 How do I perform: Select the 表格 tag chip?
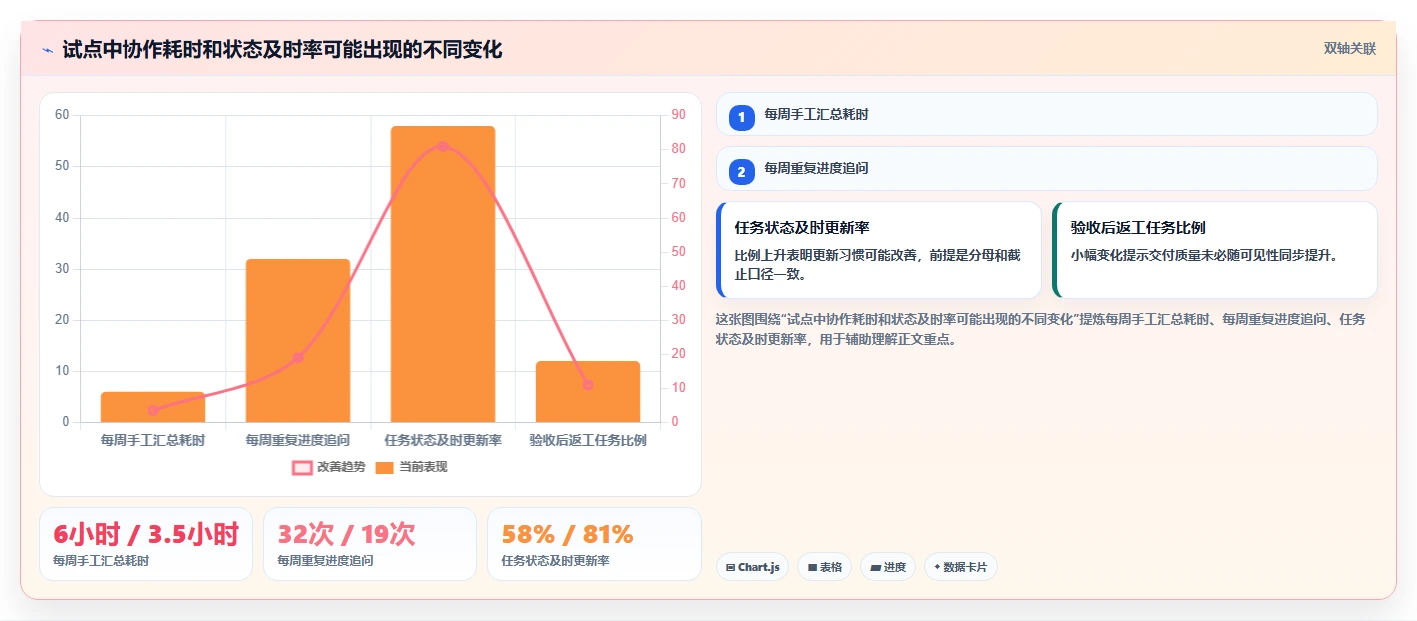pyautogui.click(x=824, y=567)
